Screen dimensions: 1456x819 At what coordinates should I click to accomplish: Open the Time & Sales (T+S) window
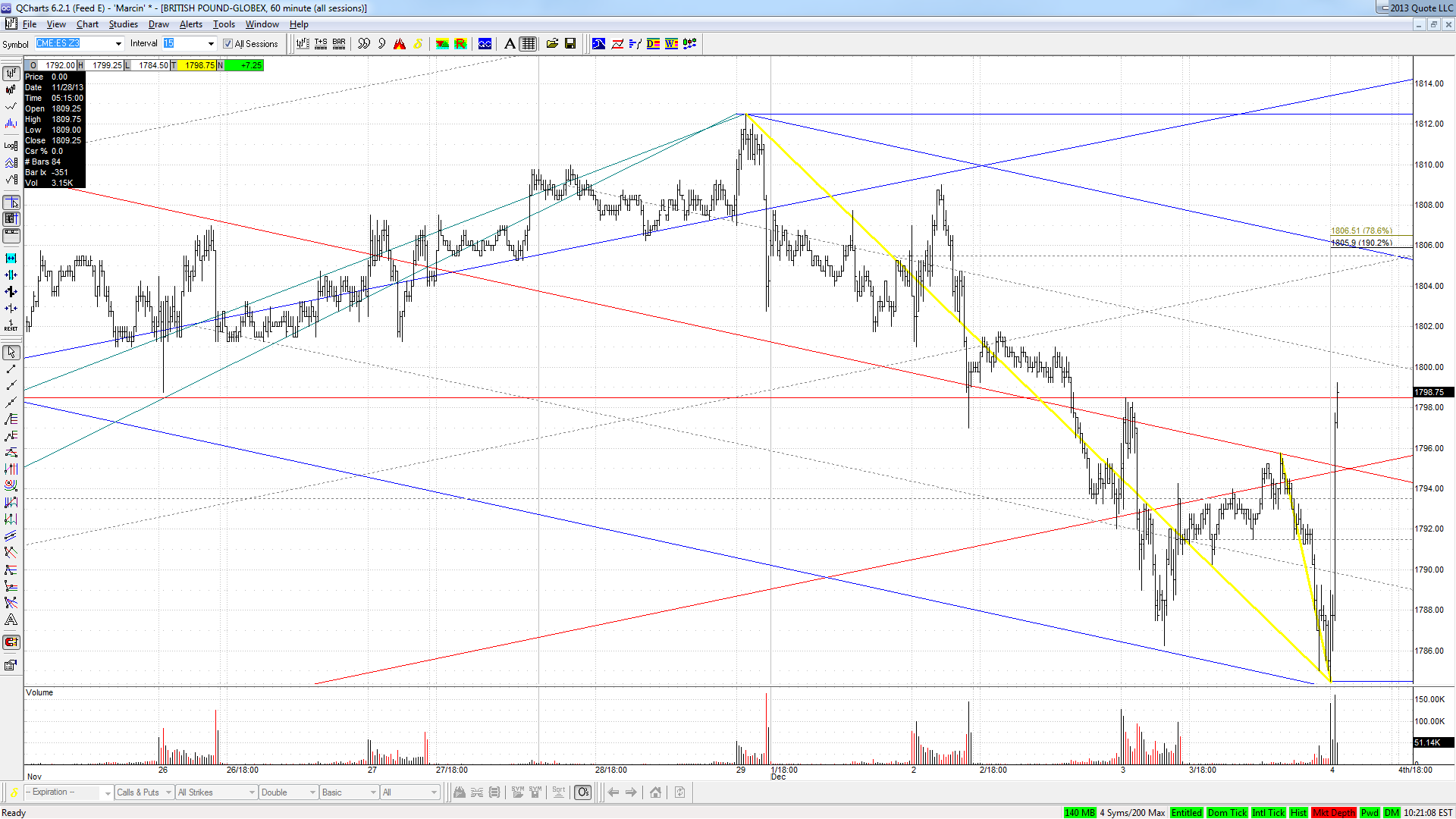321,44
